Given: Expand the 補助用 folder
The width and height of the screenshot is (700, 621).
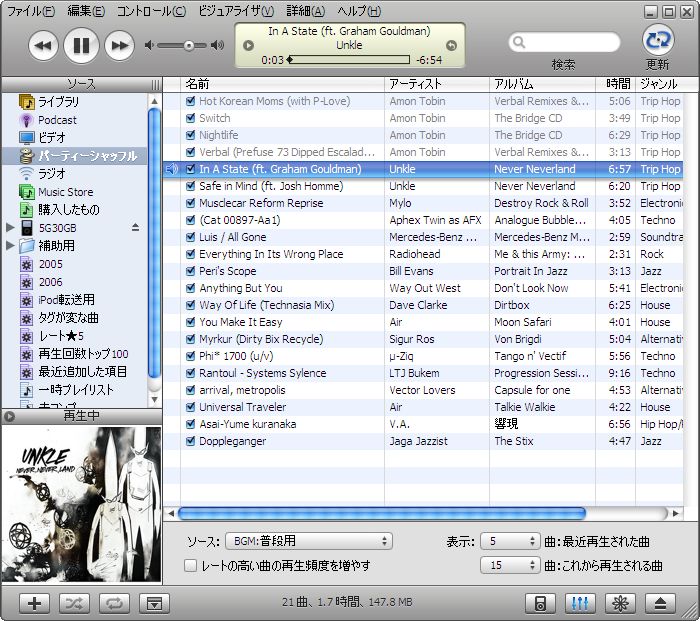Looking at the screenshot, I should [x=10, y=245].
